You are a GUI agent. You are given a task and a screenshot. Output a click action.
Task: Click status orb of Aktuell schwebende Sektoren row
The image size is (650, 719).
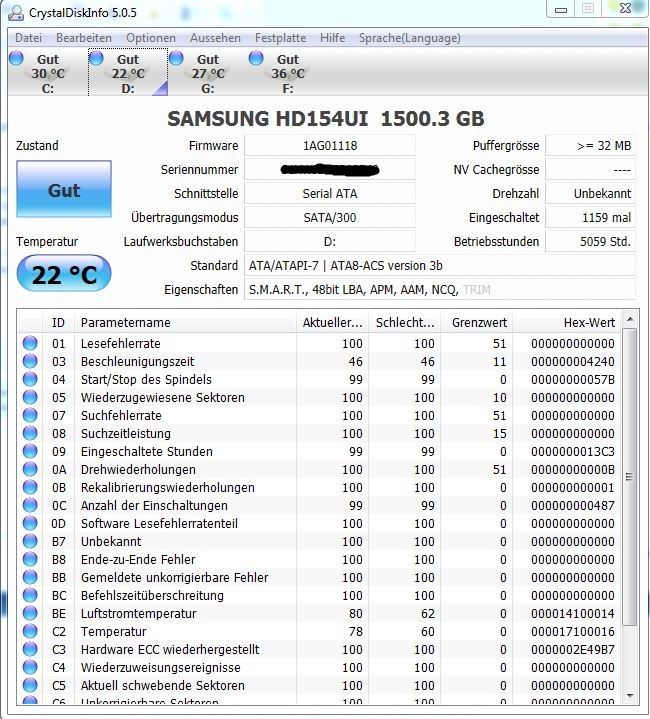pos(30,685)
